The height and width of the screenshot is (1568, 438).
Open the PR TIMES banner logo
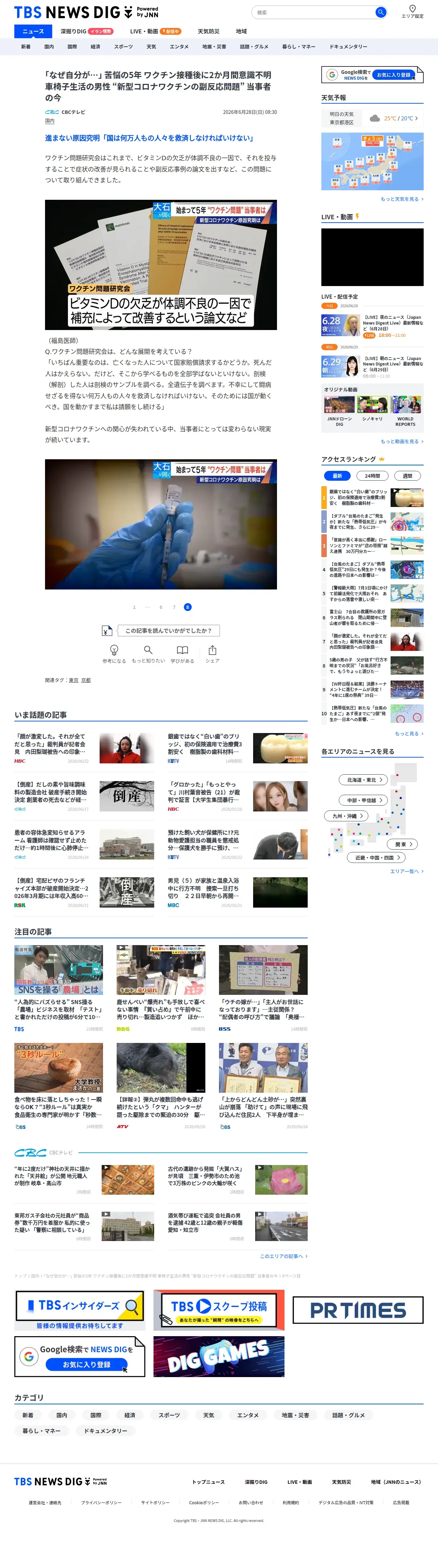(357, 1309)
